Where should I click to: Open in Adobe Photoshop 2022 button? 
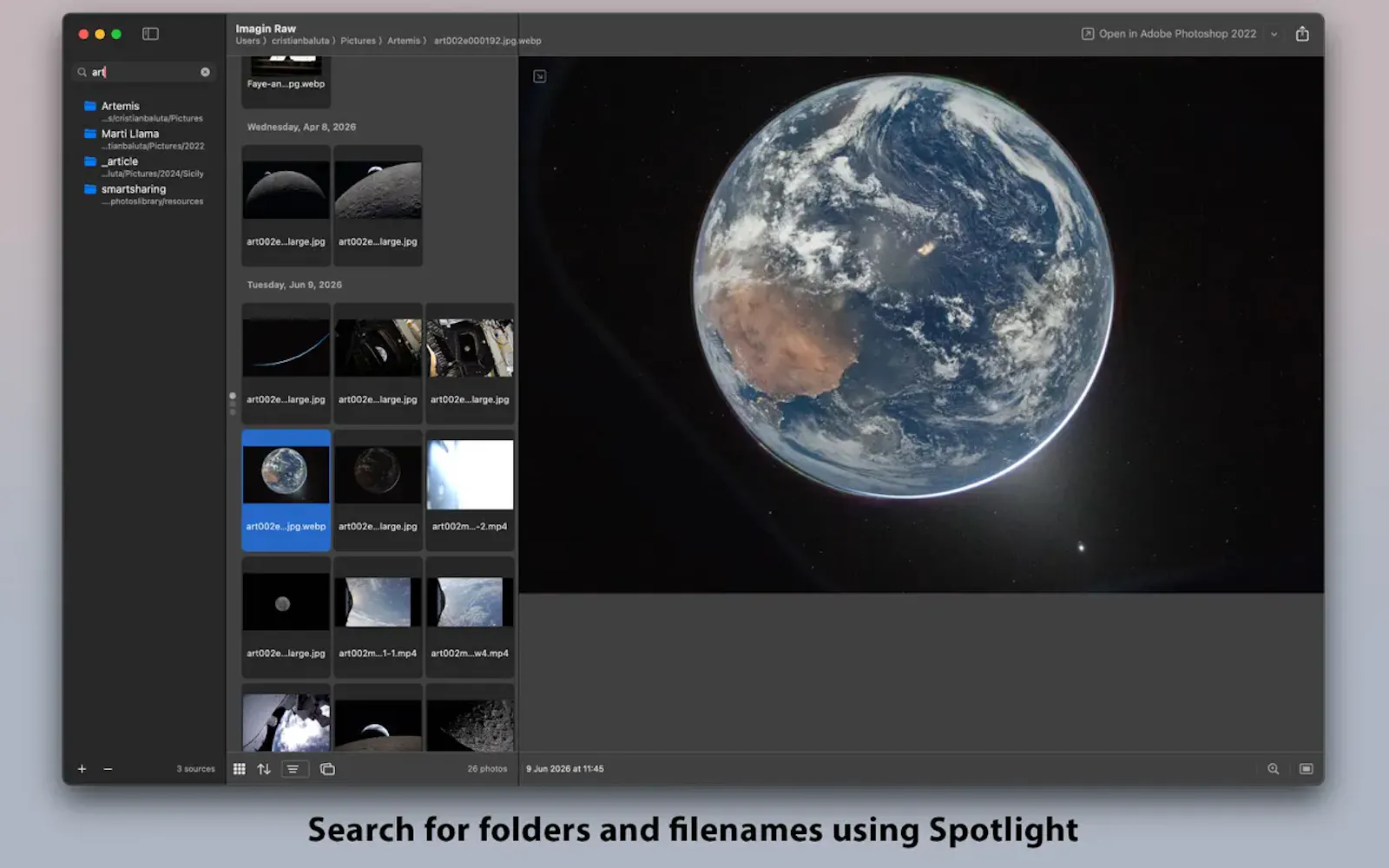coord(1168,34)
